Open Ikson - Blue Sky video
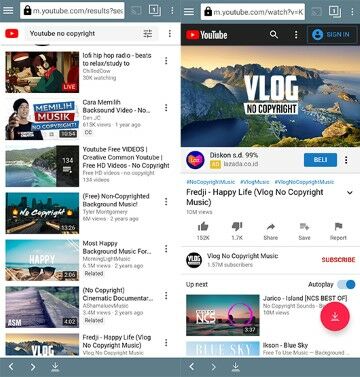Image resolution: width=360 pixels, height=377 pixels. pyautogui.click(x=267, y=349)
